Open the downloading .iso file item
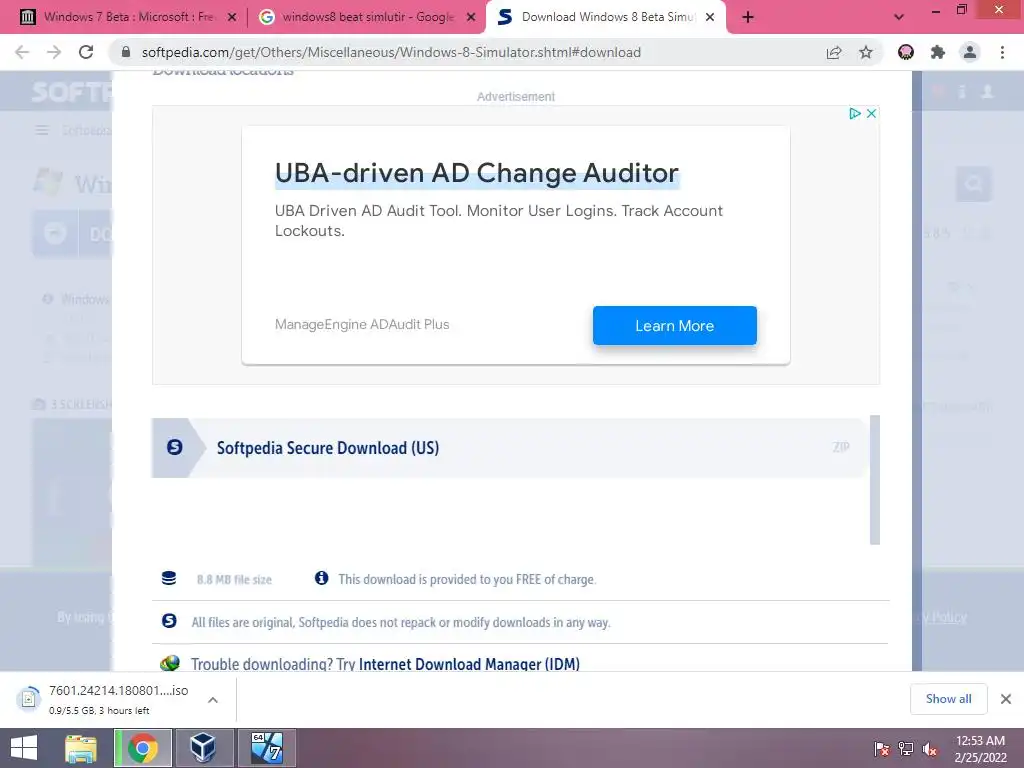1024x768 pixels. point(104,699)
